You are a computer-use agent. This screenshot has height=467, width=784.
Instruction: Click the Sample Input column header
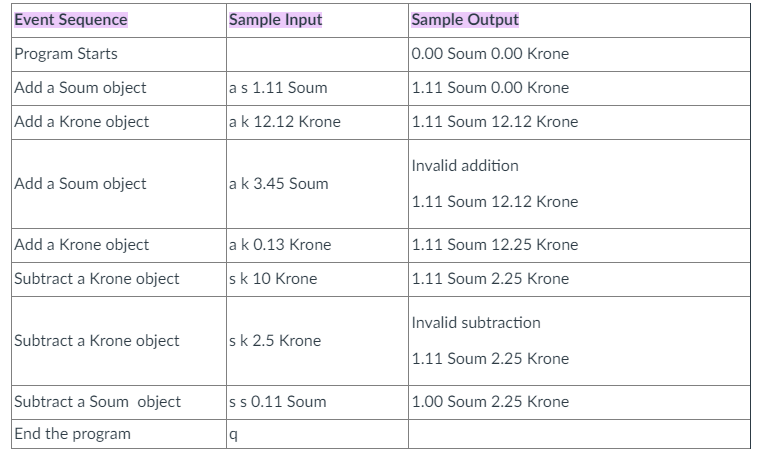(275, 19)
